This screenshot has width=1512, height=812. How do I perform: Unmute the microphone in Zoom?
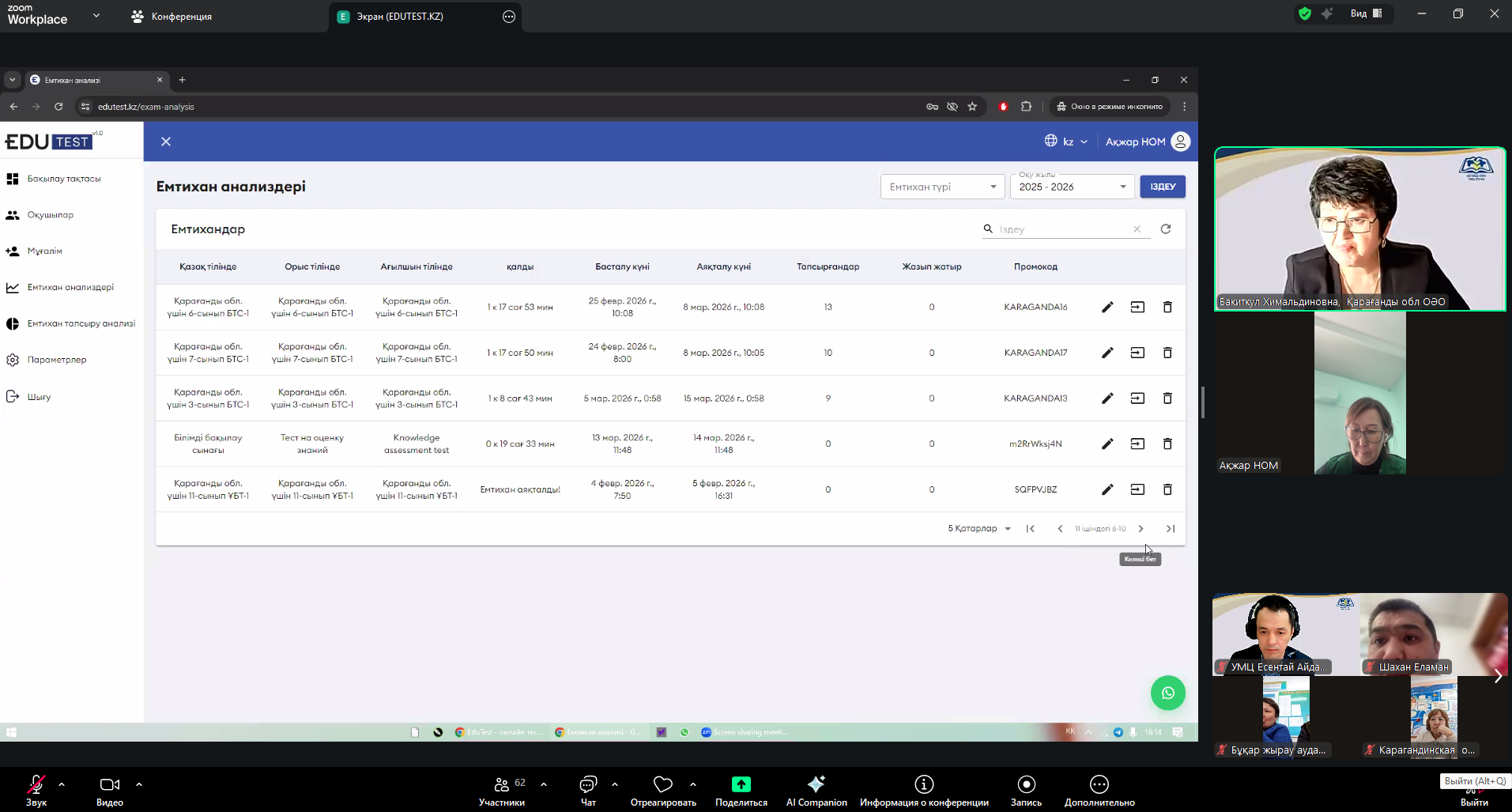click(36, 790)
